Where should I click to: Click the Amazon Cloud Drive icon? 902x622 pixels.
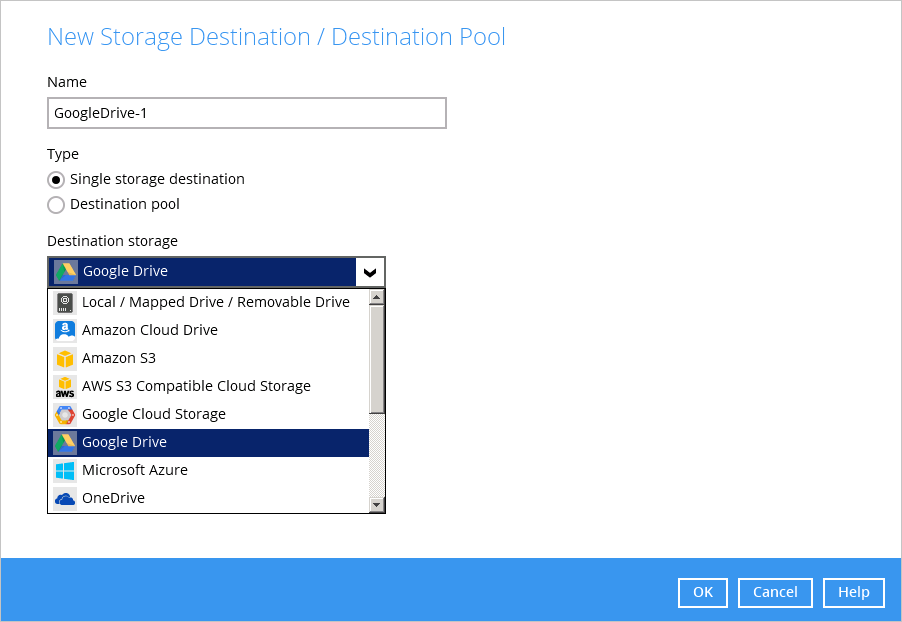pos(65,330)
